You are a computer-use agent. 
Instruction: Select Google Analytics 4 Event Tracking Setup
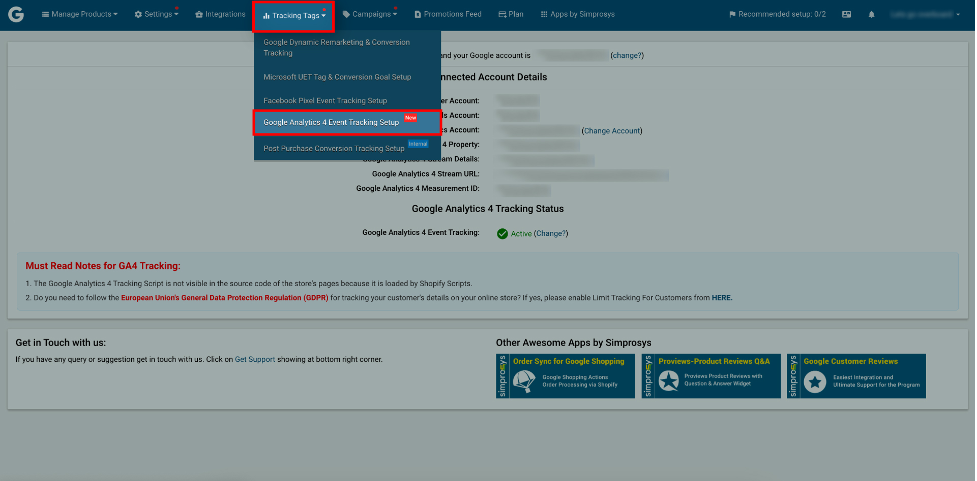pyautogui.click(x=347, y=123)
